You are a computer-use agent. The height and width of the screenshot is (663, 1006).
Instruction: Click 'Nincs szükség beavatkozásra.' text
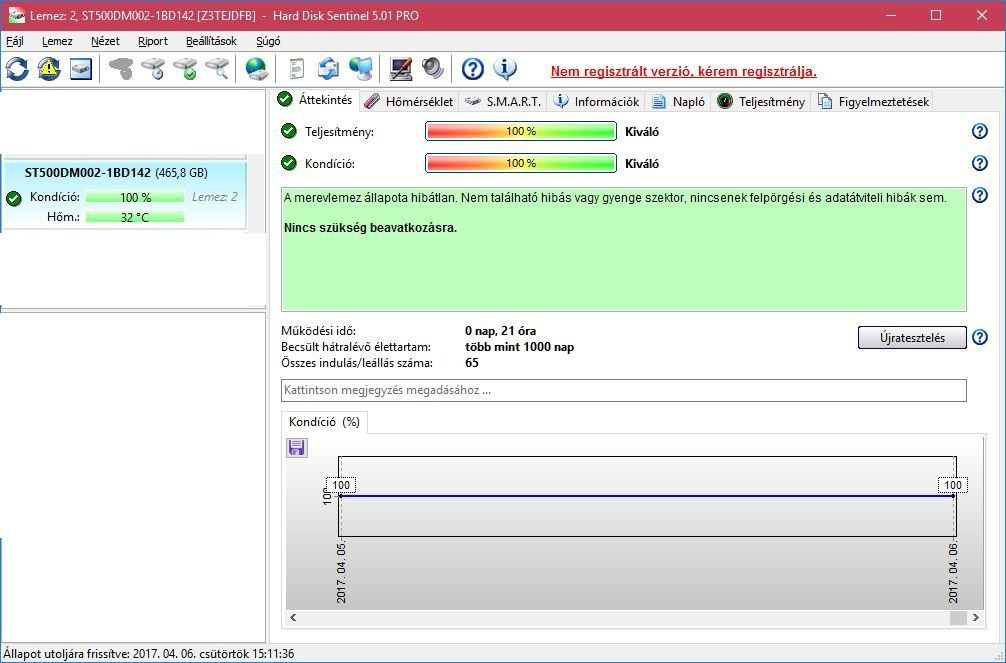pyautogui.click(x=370, y=228)
